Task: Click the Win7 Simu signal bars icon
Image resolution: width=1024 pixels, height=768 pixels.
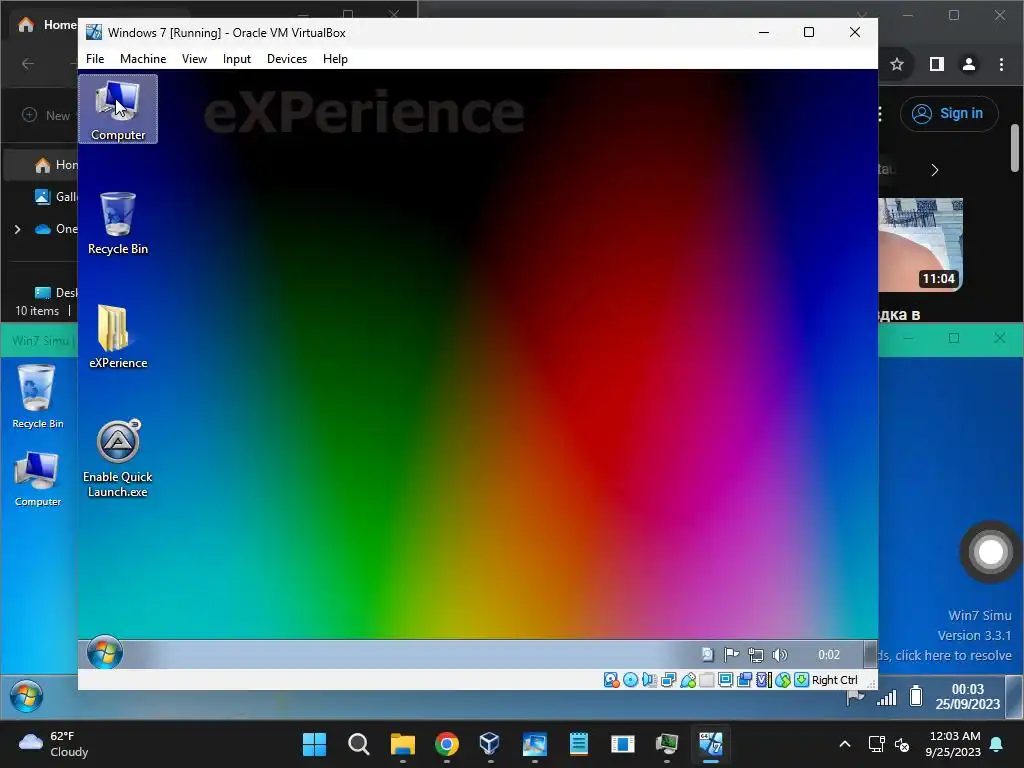Action: (886, 697)
